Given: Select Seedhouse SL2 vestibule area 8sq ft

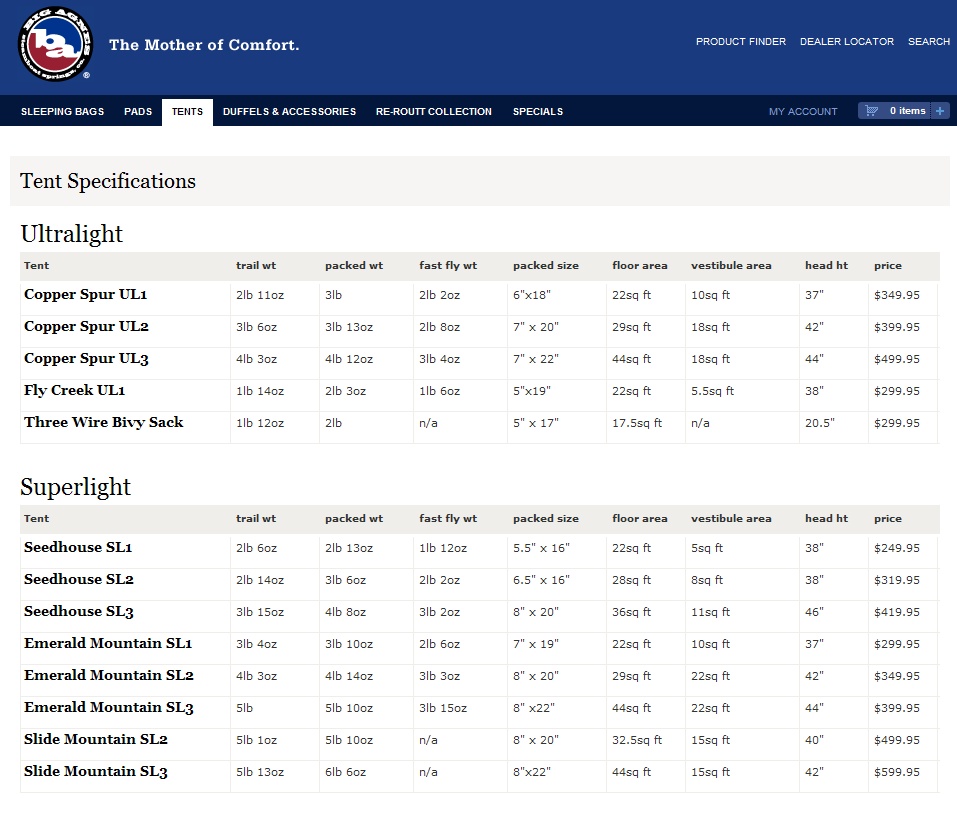Looking at the screenshot, I should click(x=707, y=580).
